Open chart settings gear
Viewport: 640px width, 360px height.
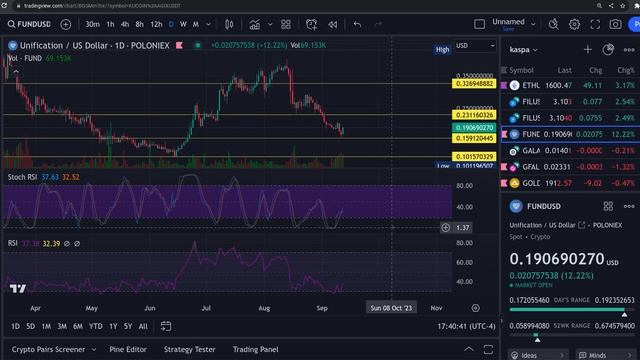(x=574, y=24)
